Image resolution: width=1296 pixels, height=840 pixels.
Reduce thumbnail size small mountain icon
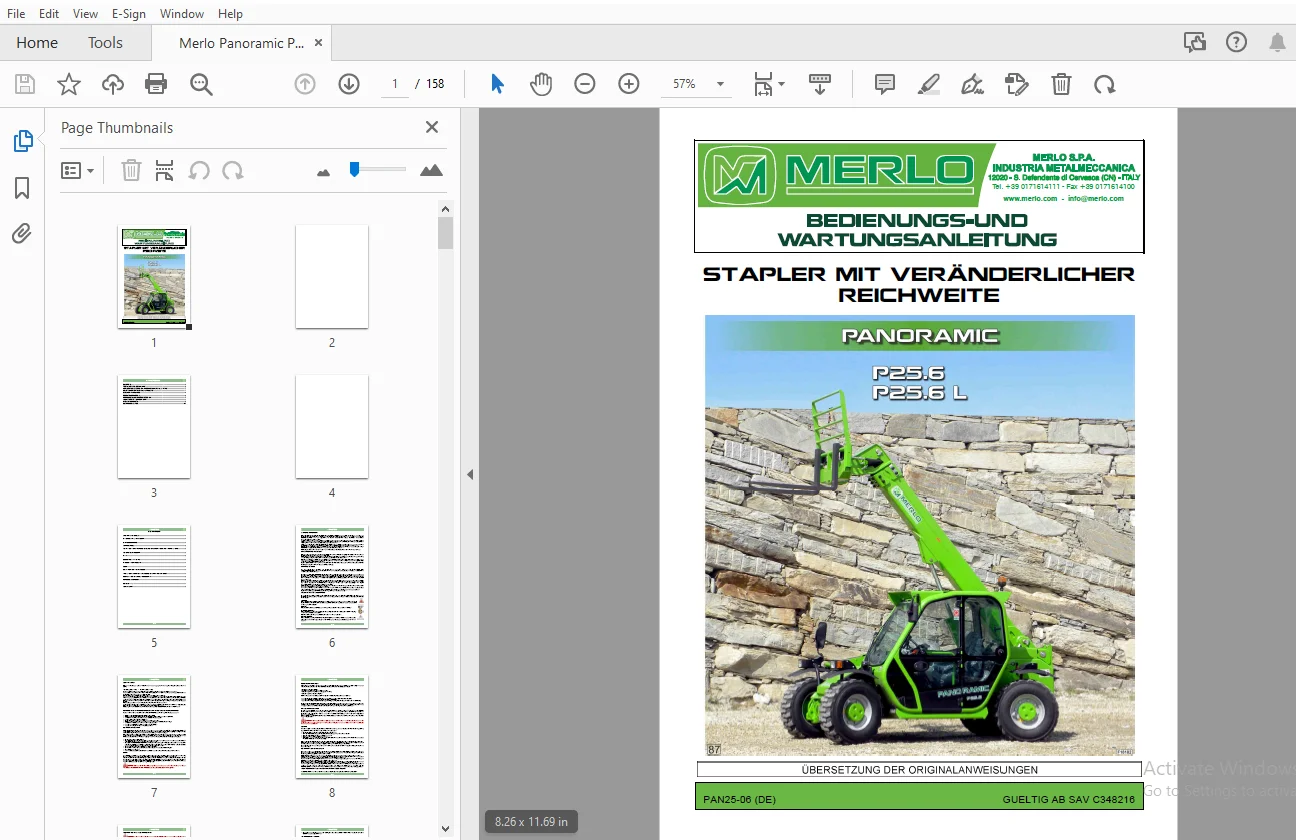[323, 172]
